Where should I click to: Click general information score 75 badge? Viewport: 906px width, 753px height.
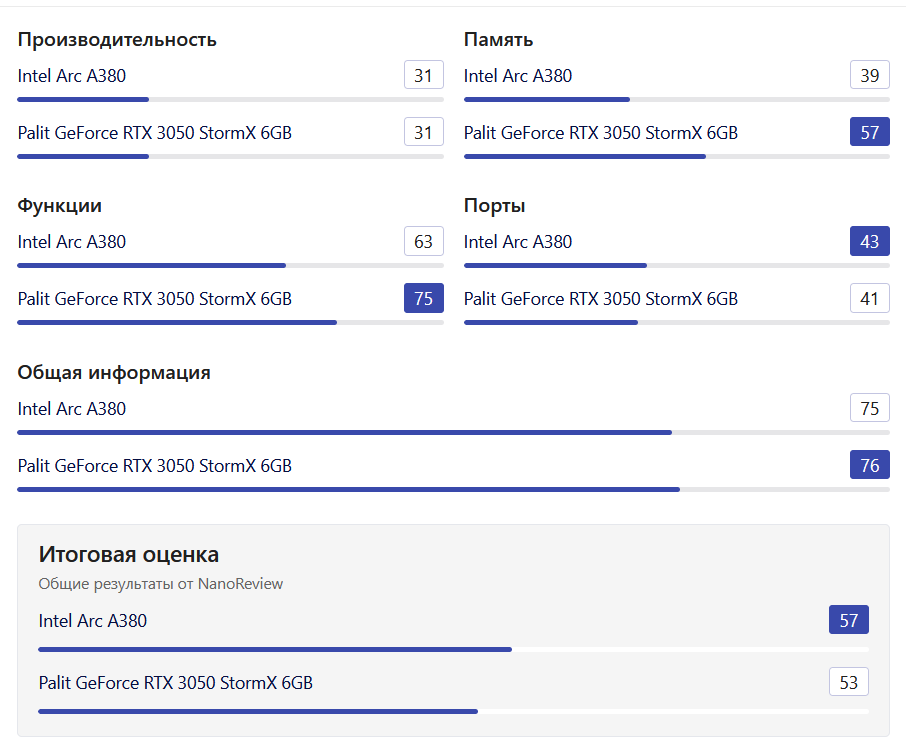(x=869, y=409)
